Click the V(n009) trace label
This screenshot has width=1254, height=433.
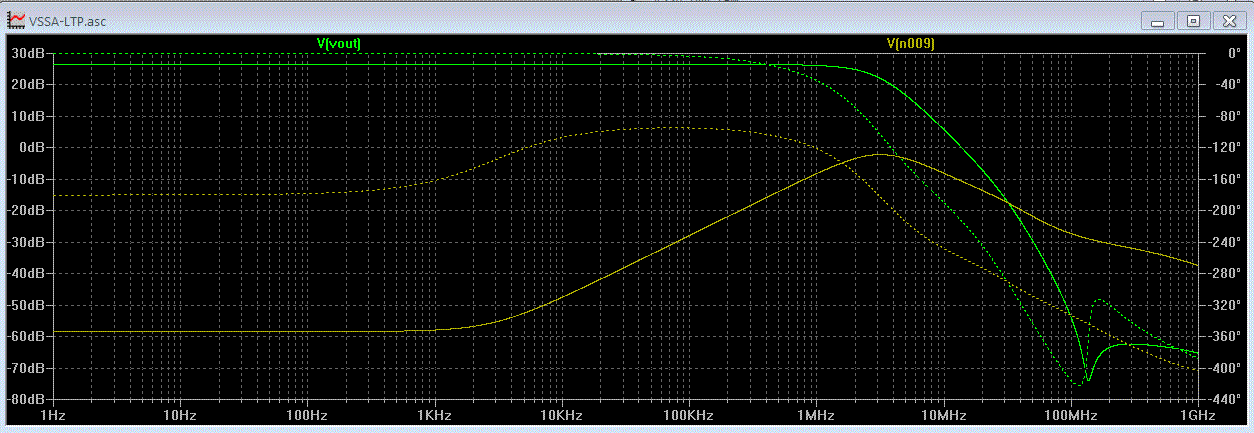click(x=911, y=43)
